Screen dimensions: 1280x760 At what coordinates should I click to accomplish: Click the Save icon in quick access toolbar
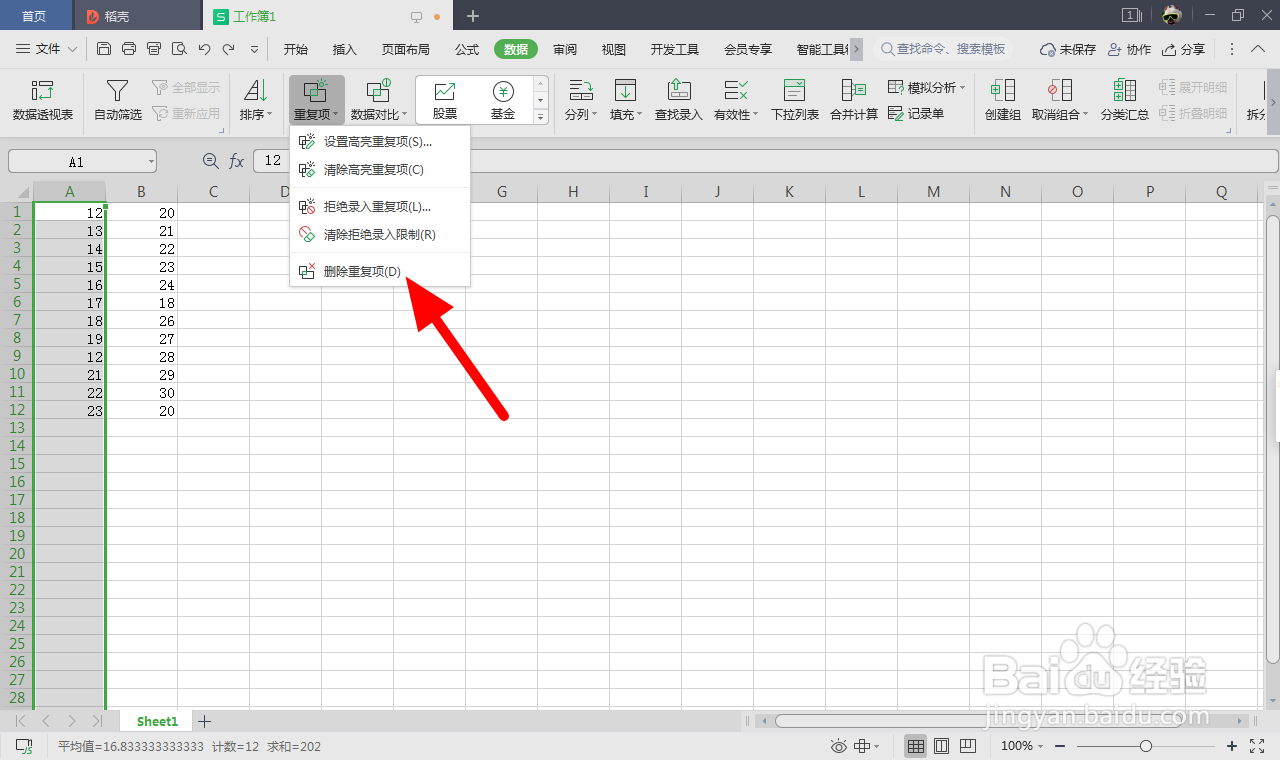[x=104, y=49]
